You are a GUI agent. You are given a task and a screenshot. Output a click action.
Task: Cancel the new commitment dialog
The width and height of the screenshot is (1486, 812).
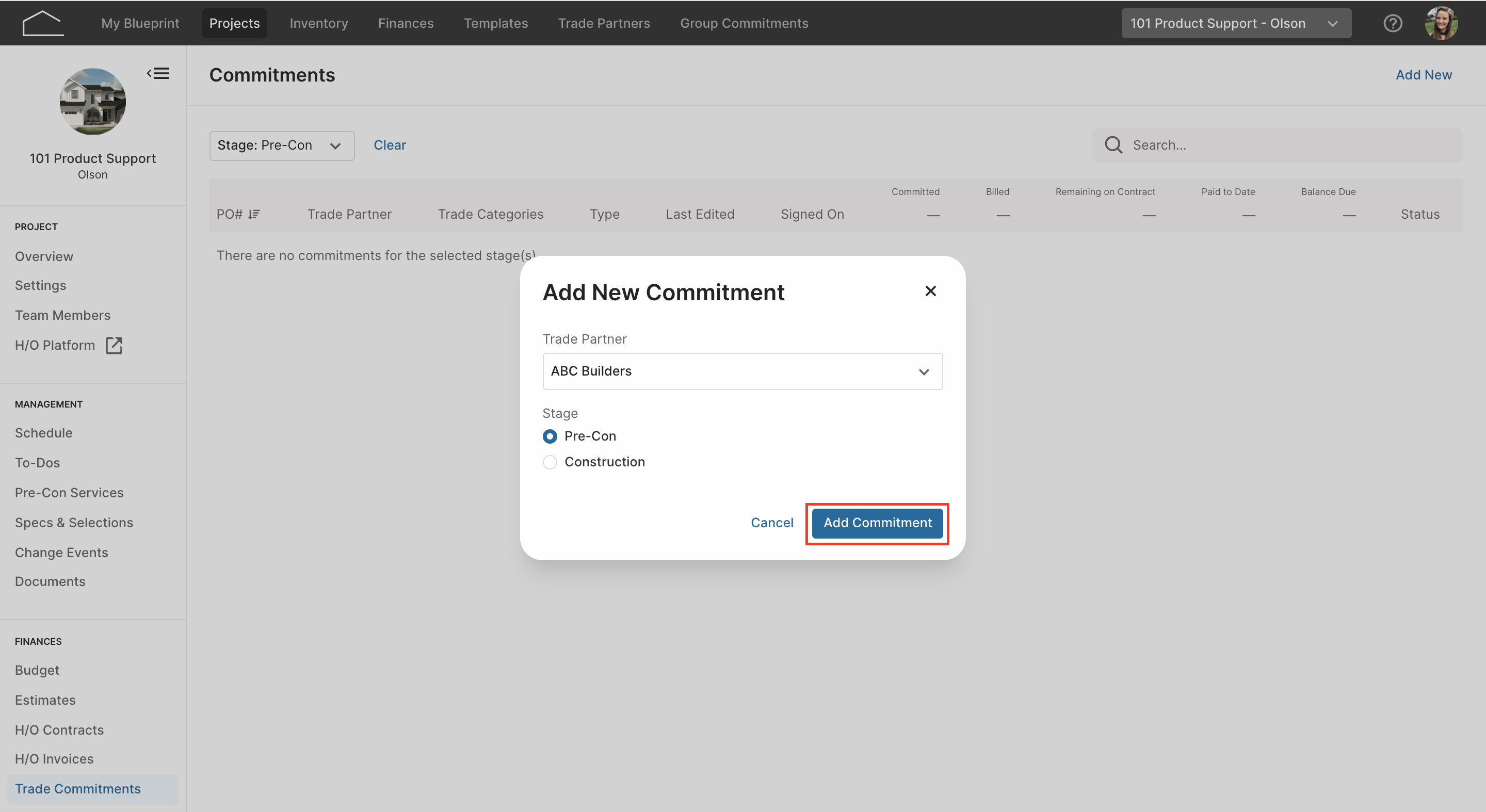772,523
